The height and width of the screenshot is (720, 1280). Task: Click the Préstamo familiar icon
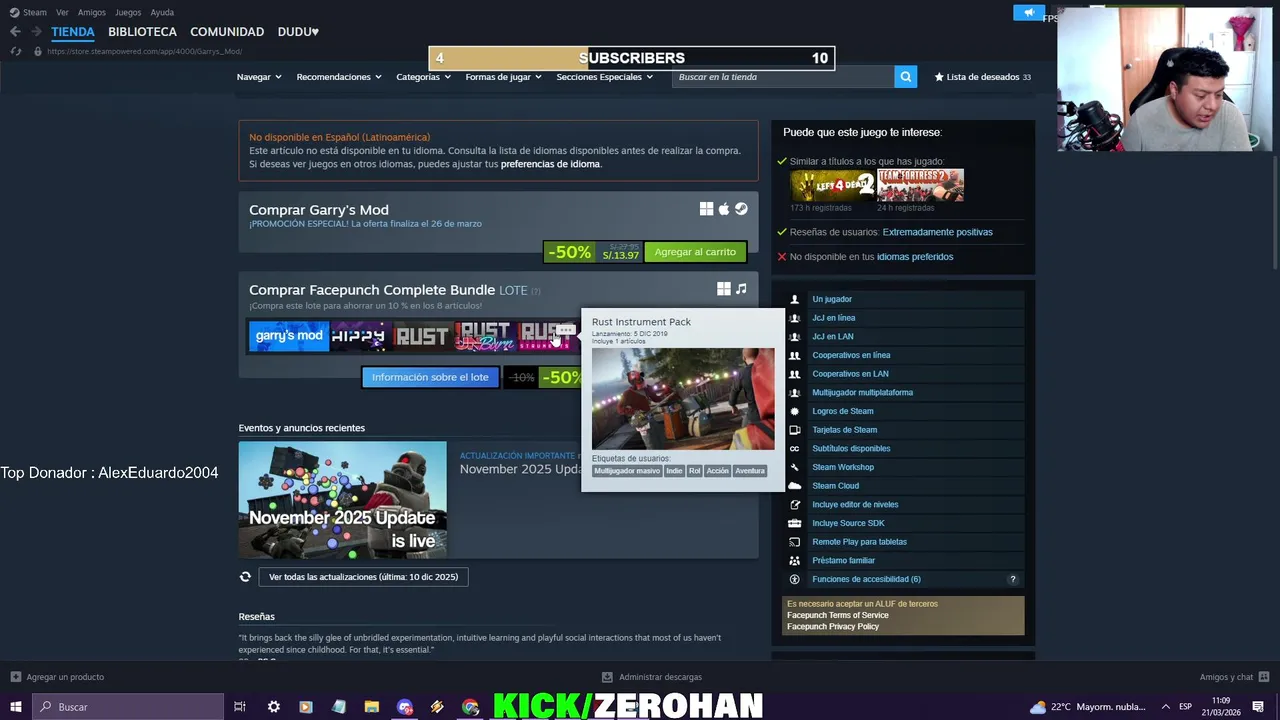click(795, 561)
